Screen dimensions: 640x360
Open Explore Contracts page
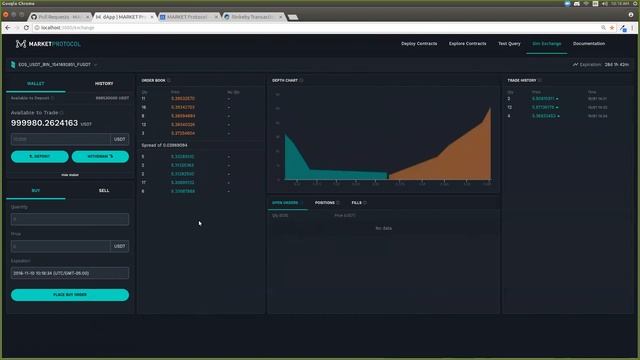(x=467, y=44)
